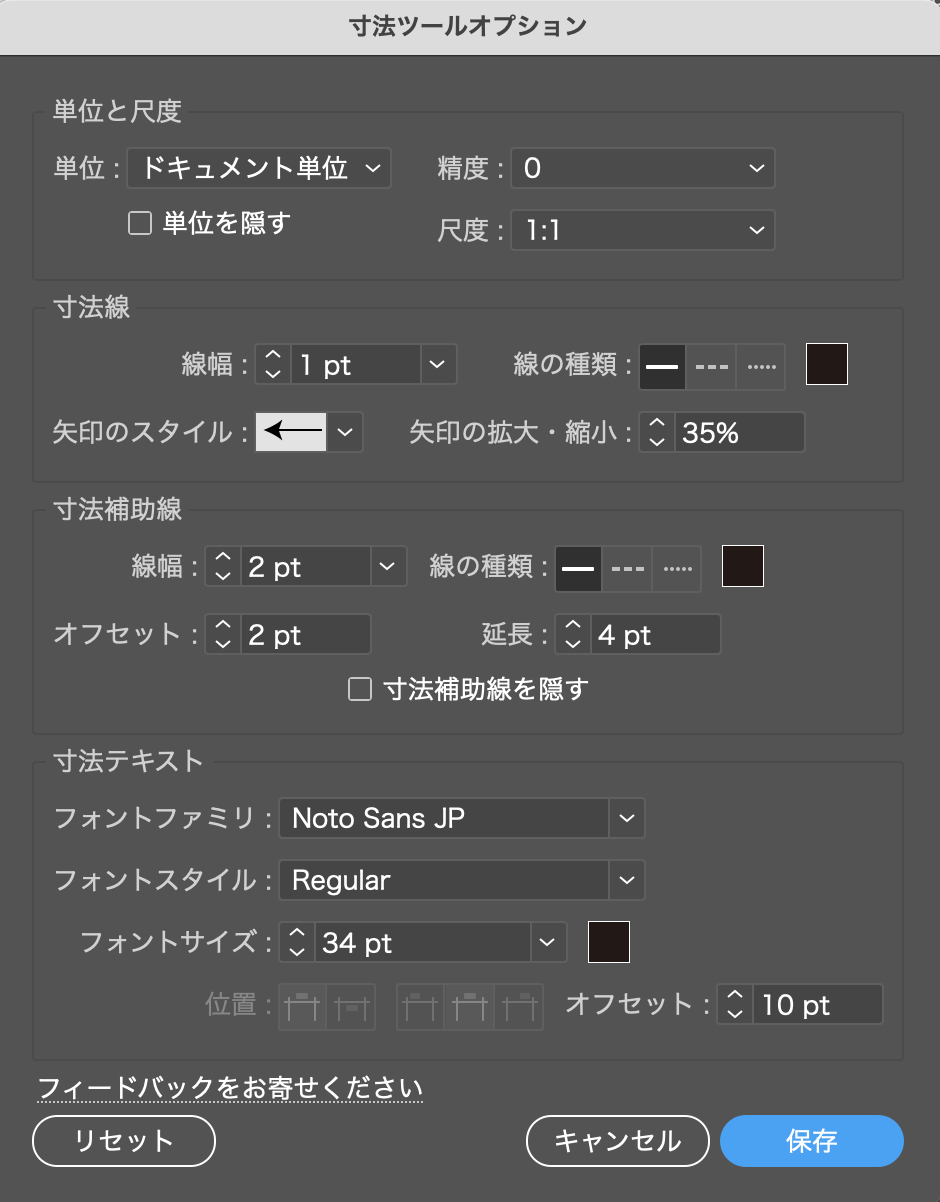Select dotted line style for 寸法補助線

(x=676, y=567)
